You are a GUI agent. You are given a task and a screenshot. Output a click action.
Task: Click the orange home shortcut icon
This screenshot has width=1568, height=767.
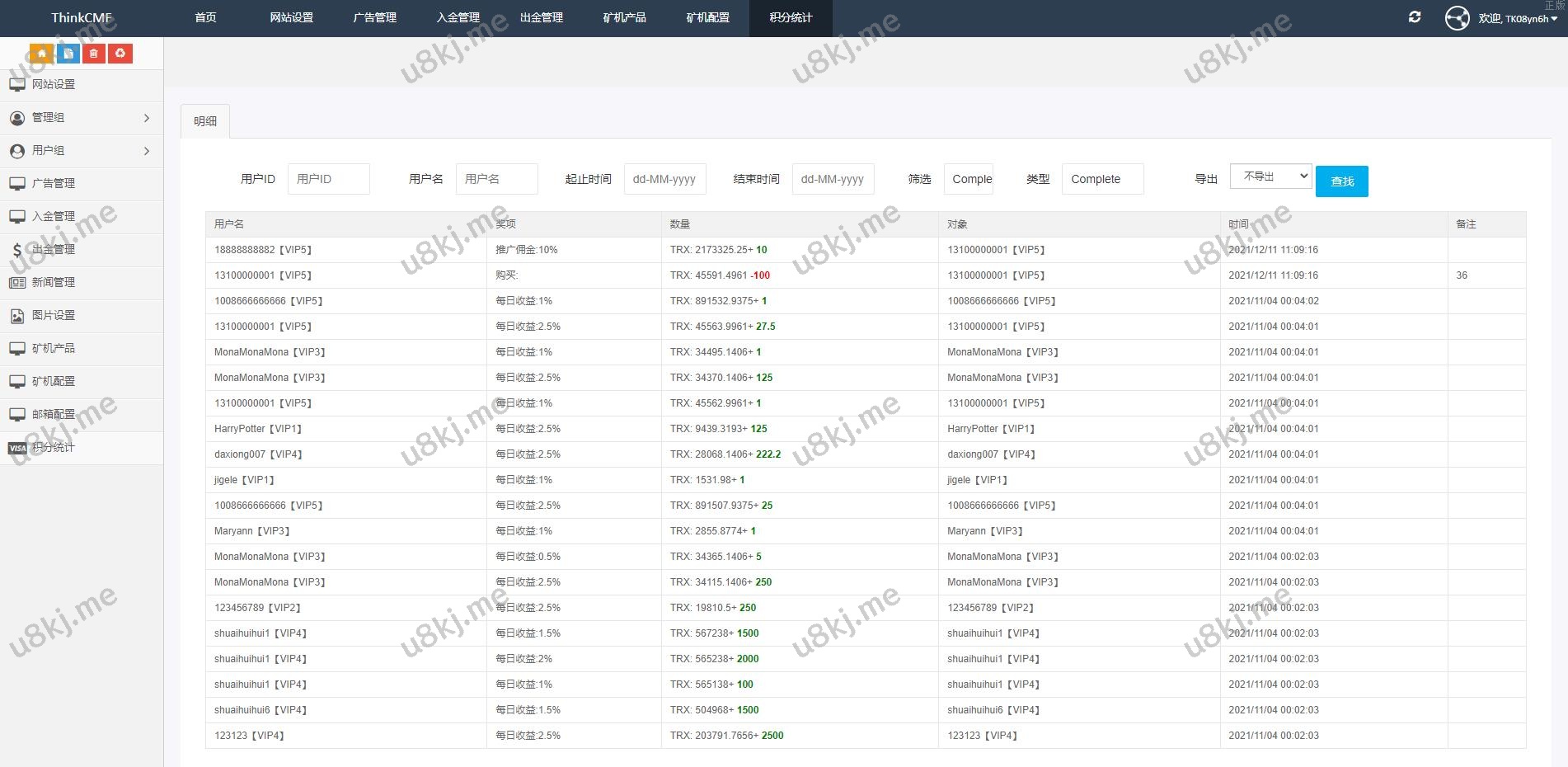point(41,54)
